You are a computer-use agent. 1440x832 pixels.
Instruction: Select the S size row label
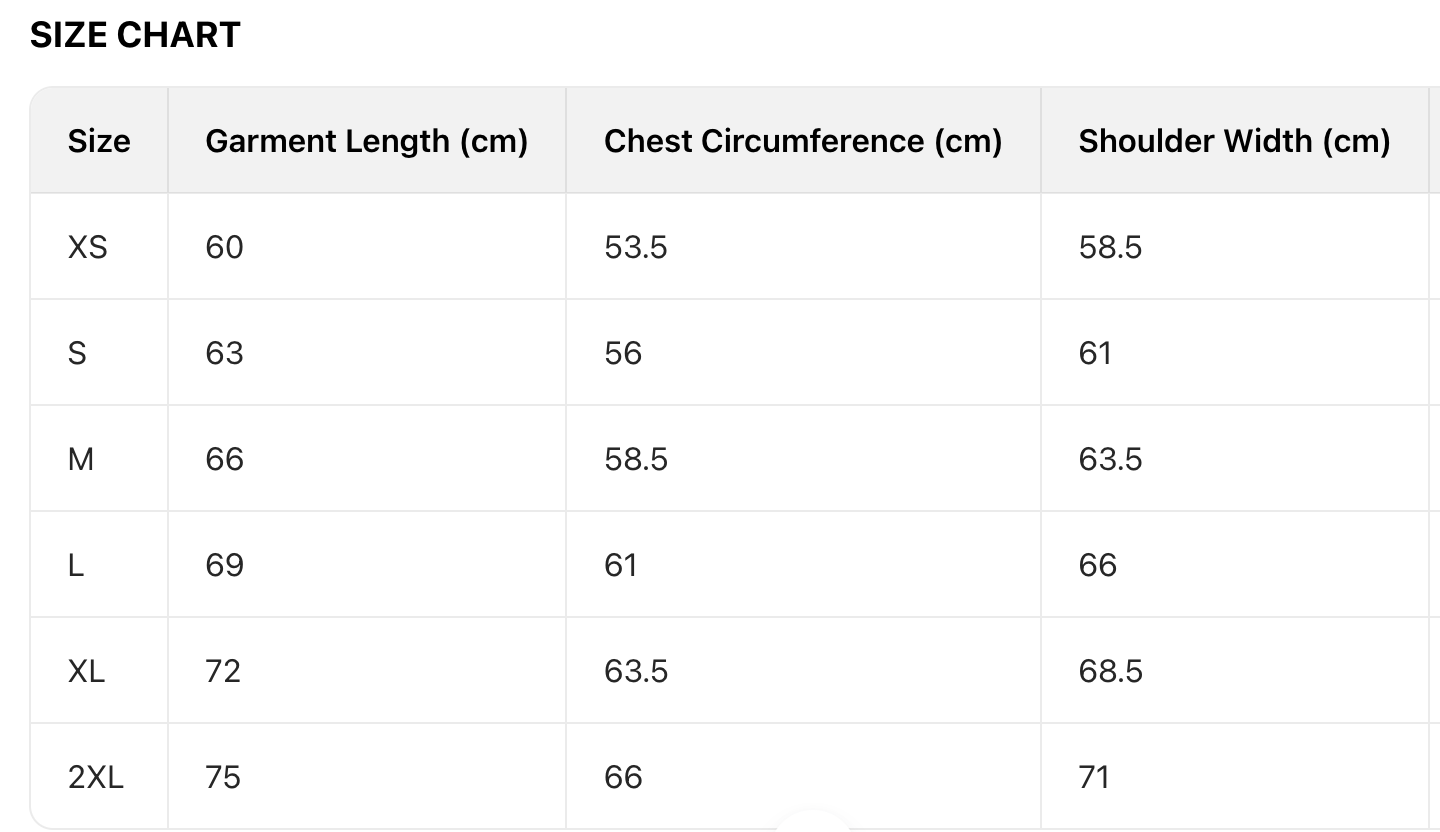point(77,353)
